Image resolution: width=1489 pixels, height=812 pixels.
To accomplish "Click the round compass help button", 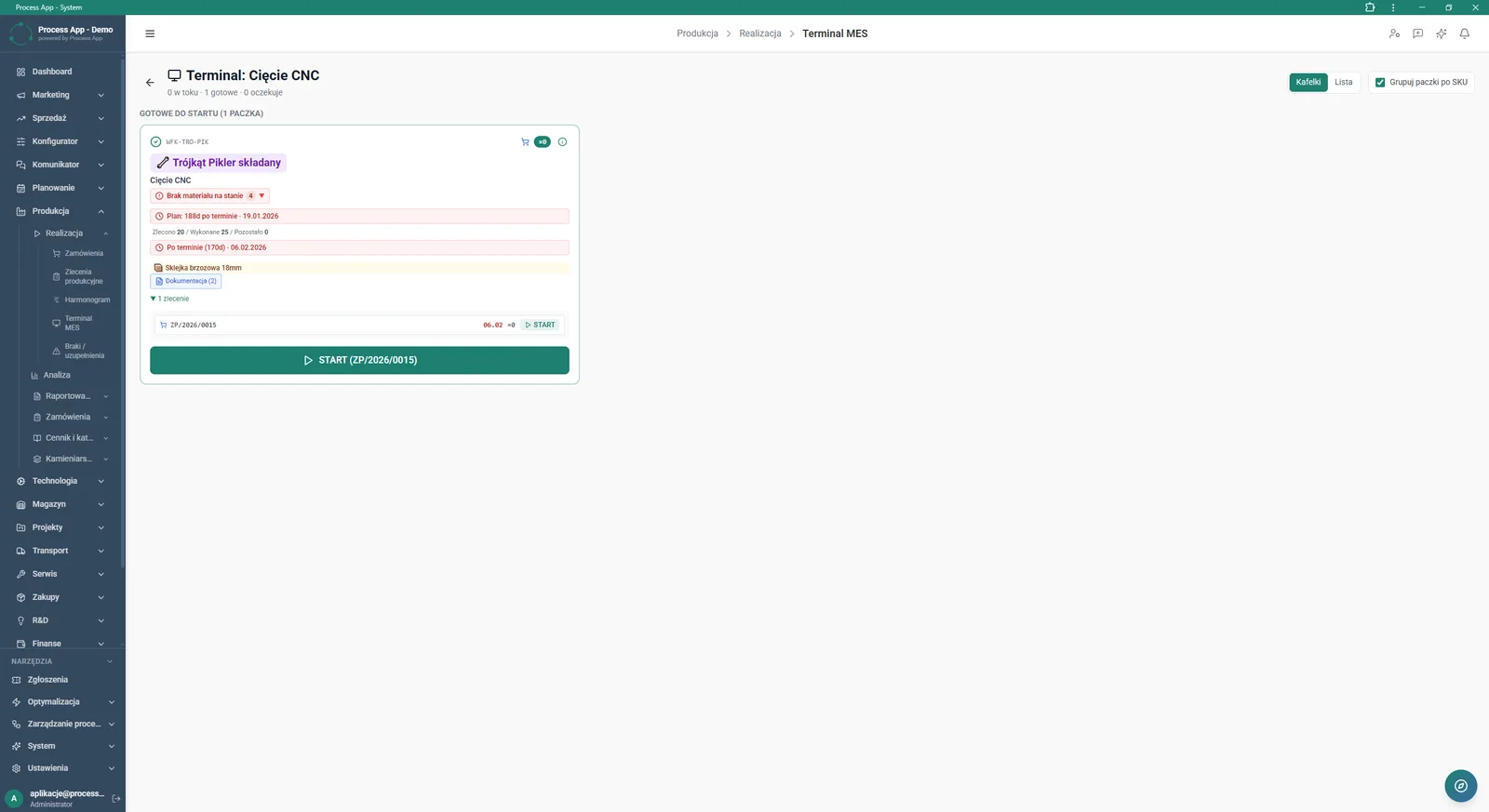I will pos(1461,786).
